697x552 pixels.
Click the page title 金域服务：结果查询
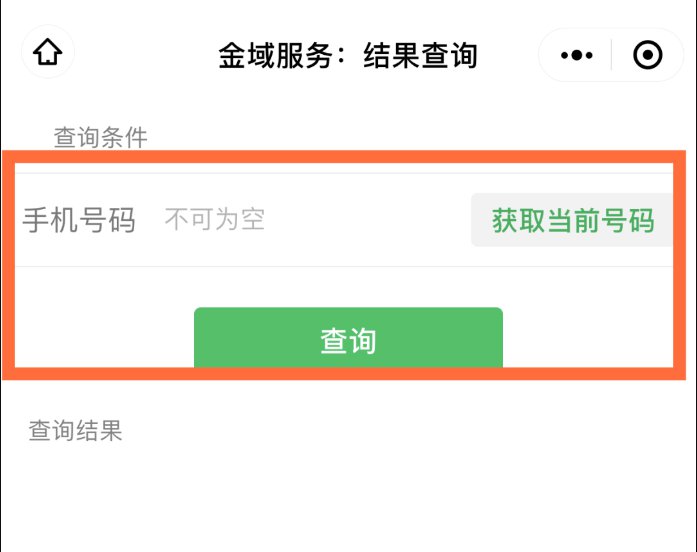pos(348,55)
